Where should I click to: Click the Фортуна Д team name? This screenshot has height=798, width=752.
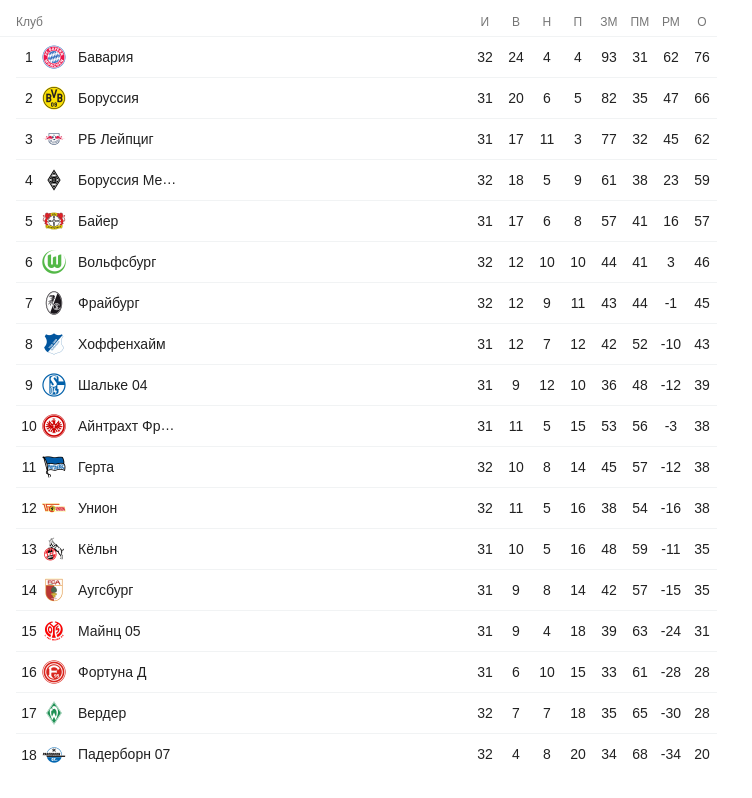[x=112, y=672]
